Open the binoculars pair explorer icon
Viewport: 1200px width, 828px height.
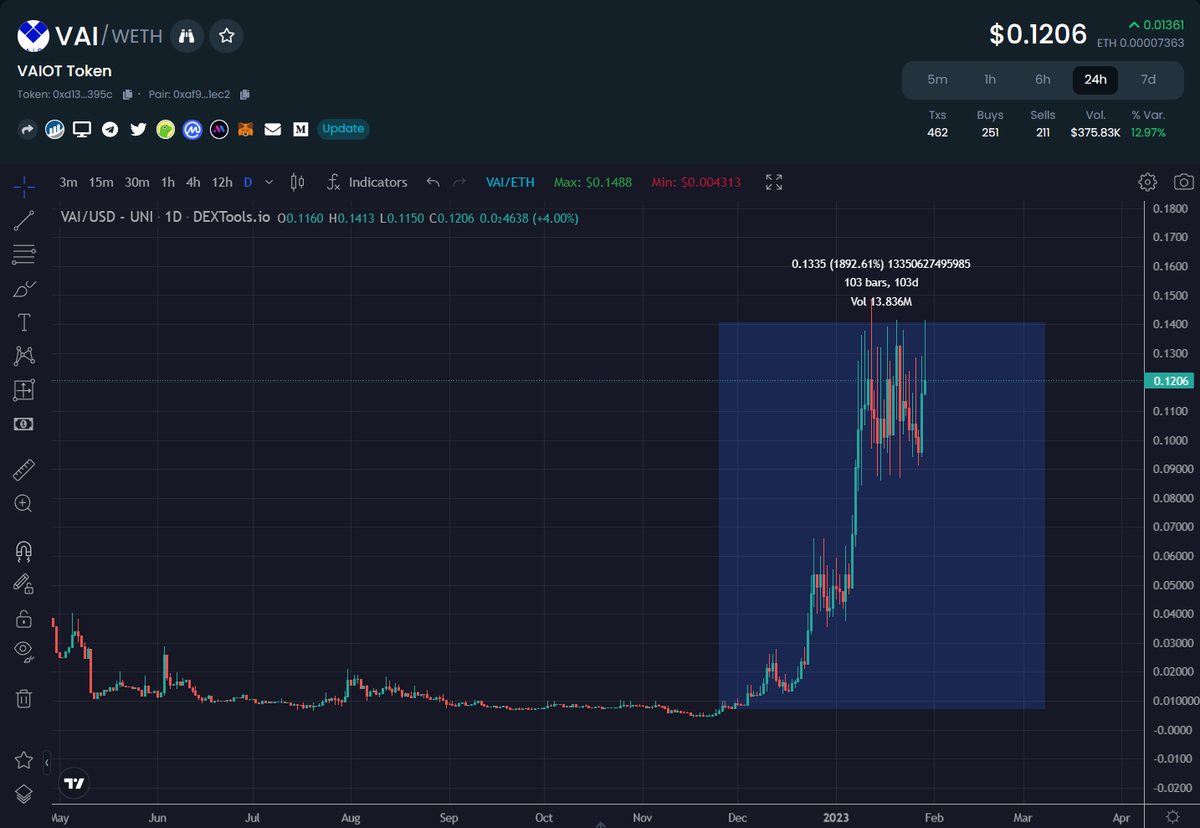186,36
